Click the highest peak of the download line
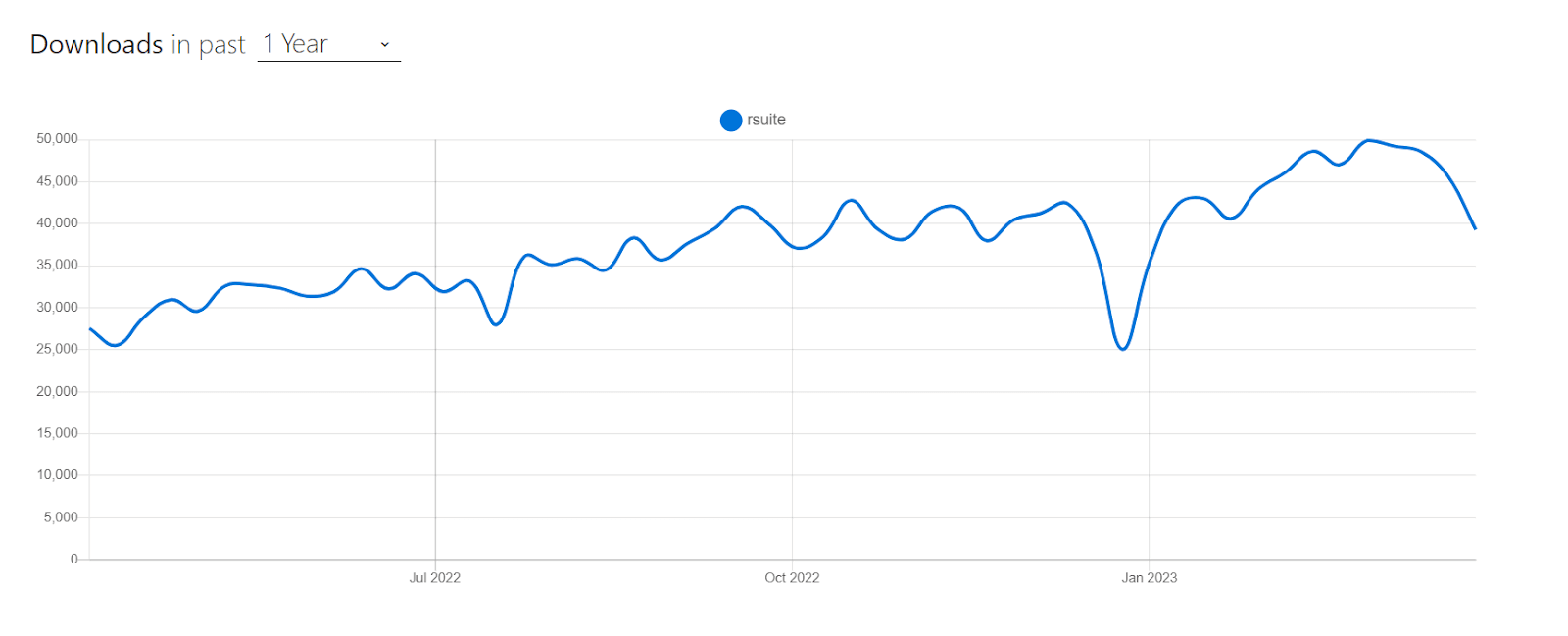Image resolution: width=1568 pixels, height=636 pixels. (1369, 140)
